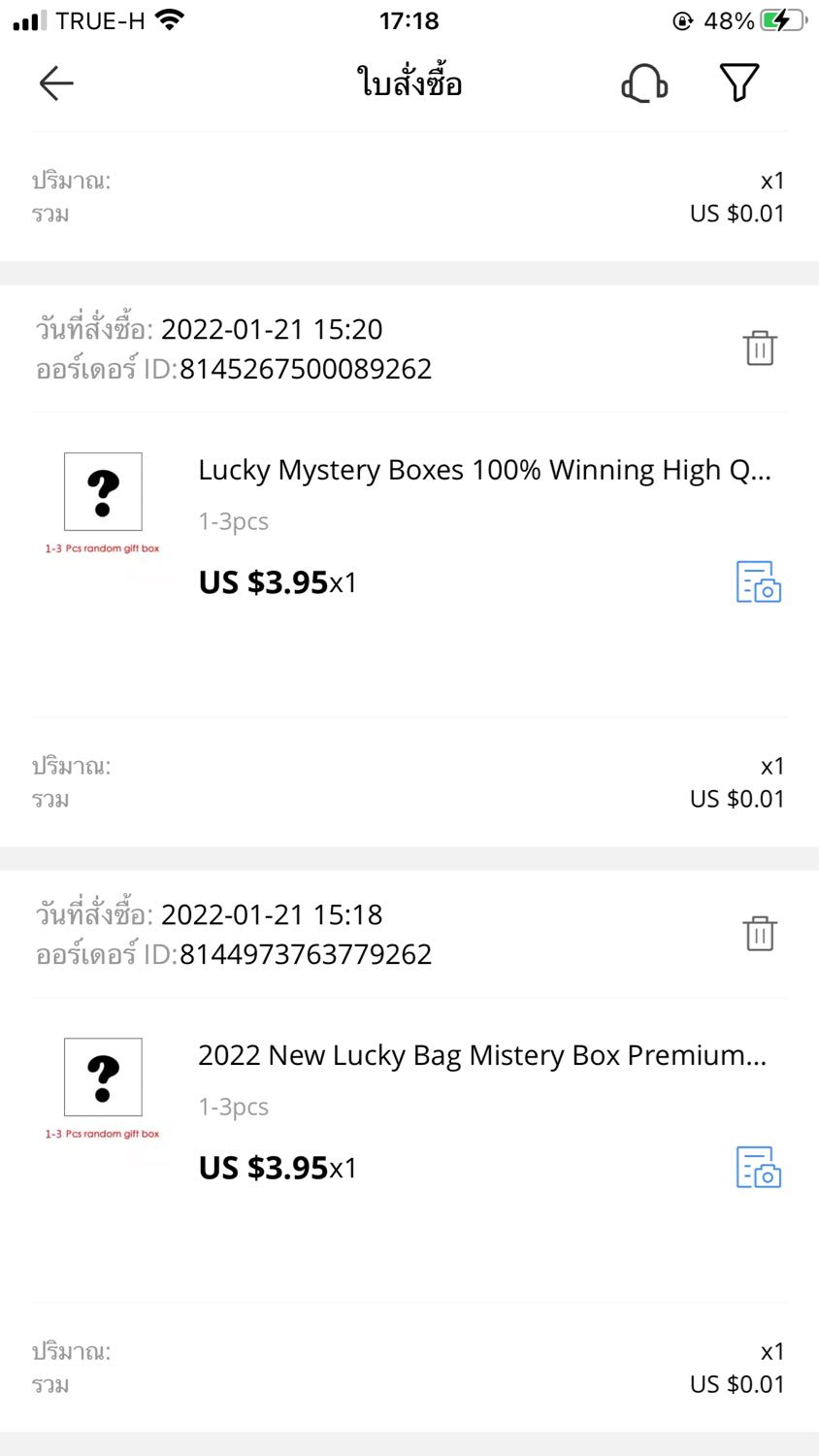Viewport: 819px width, 1456px height.
Task: Open customer support headset icon
Action: point(644,83)
